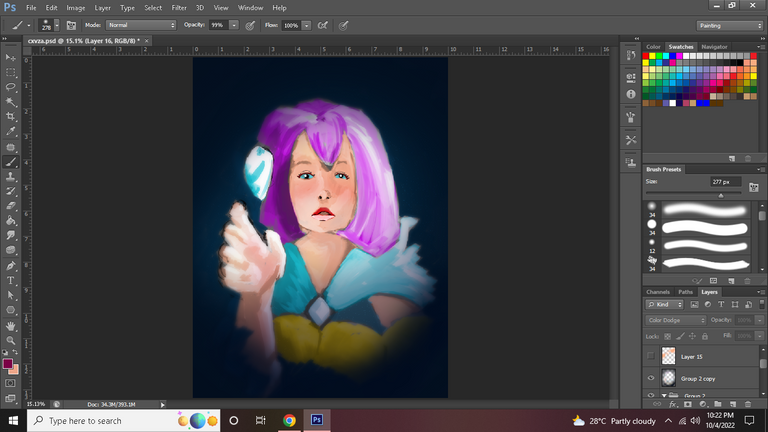Hide the Group 2 copy layer

(x=650, y=378)
